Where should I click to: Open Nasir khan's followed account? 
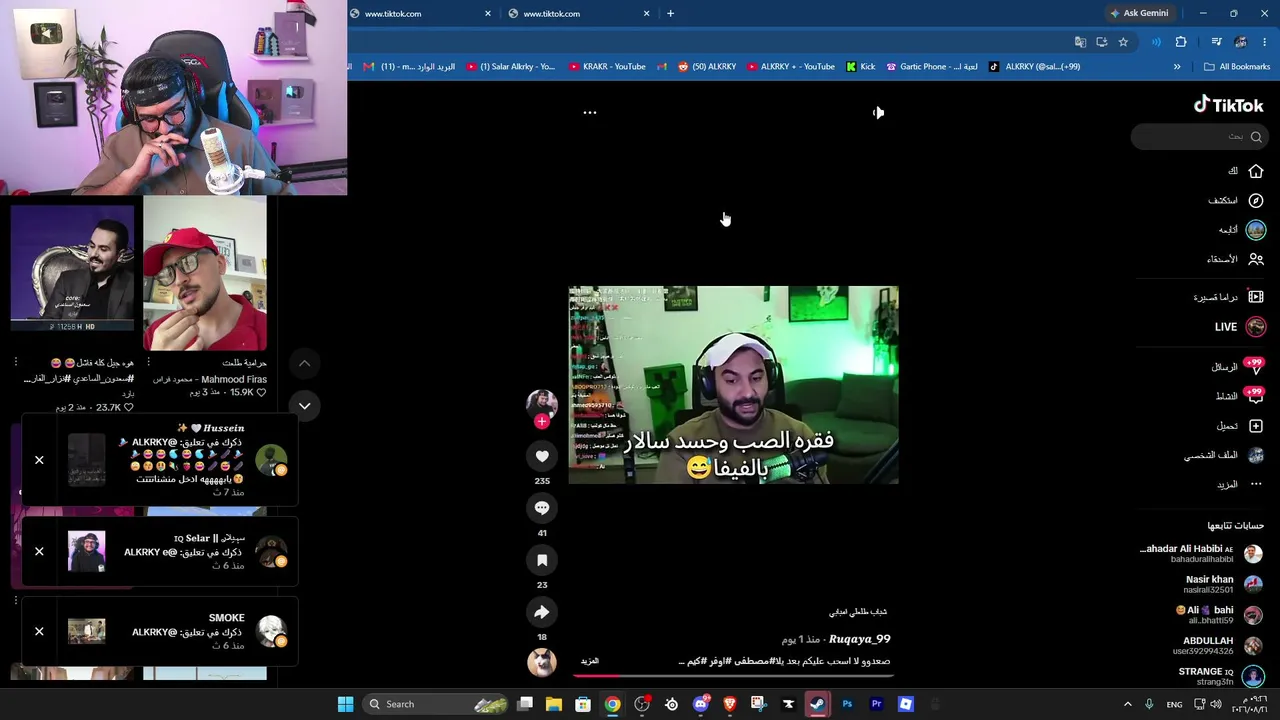click(1224, 584)
